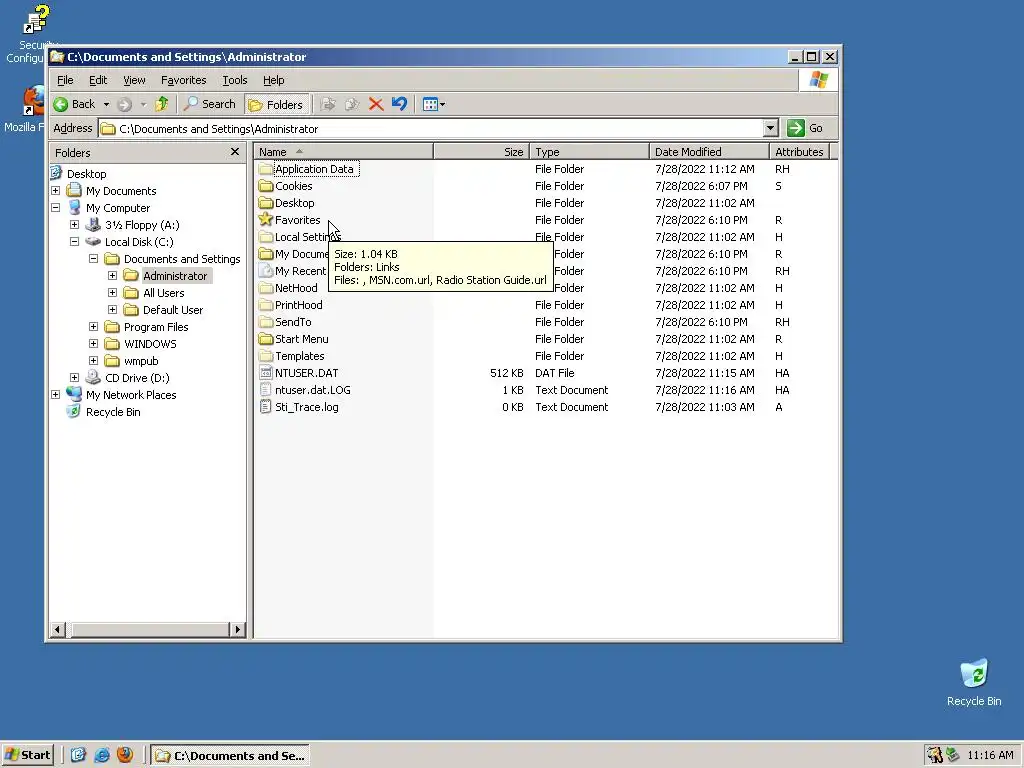
Task: Select the Templates folder icon
Action: pyautogui.click(x=265, y=355)
